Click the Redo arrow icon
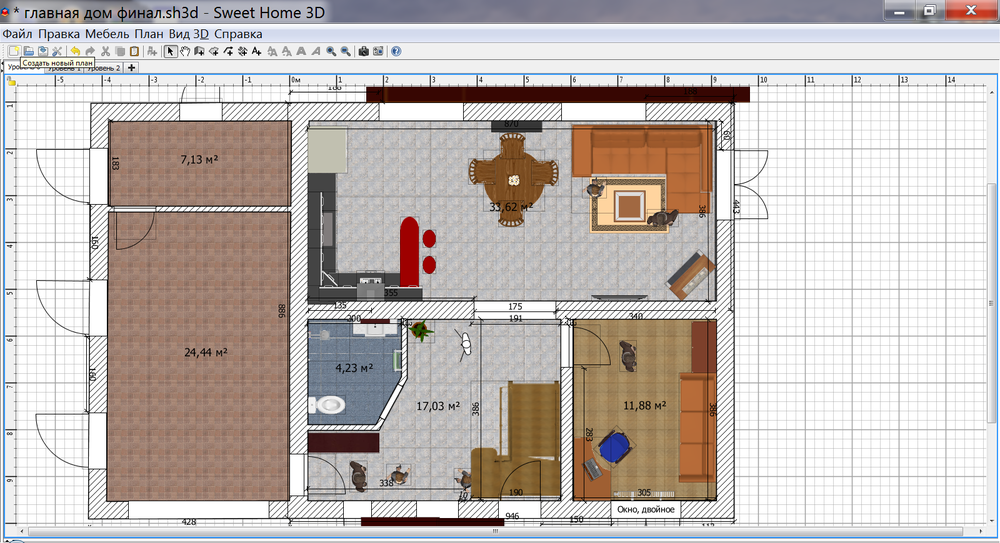This screenshot has width=1000, height=543. (90, 51)
